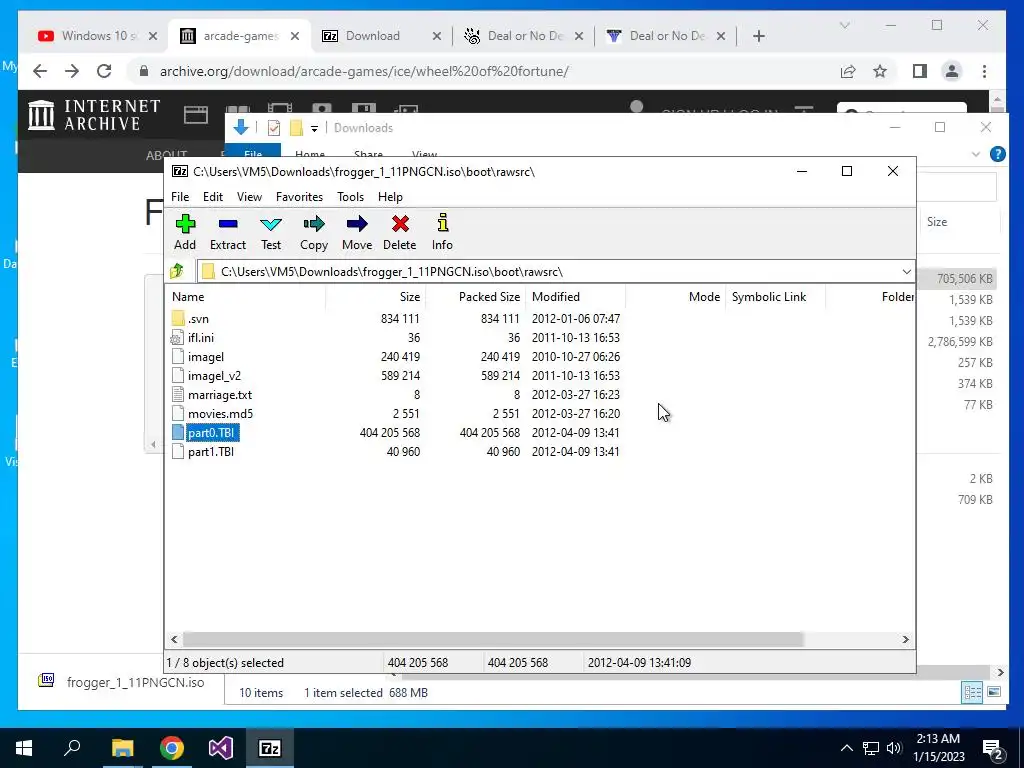The height and width of the screenshot is (768, 1024).
Task: Switch Explorer to details view icon
Action: tap(972, 692)
